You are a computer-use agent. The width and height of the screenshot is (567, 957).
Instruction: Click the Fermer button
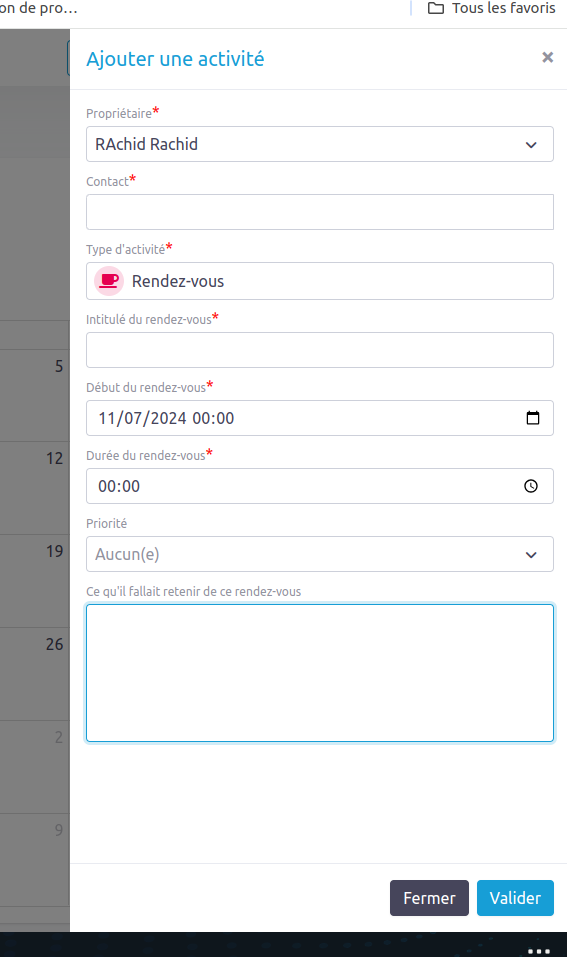[x=429, y=898]
